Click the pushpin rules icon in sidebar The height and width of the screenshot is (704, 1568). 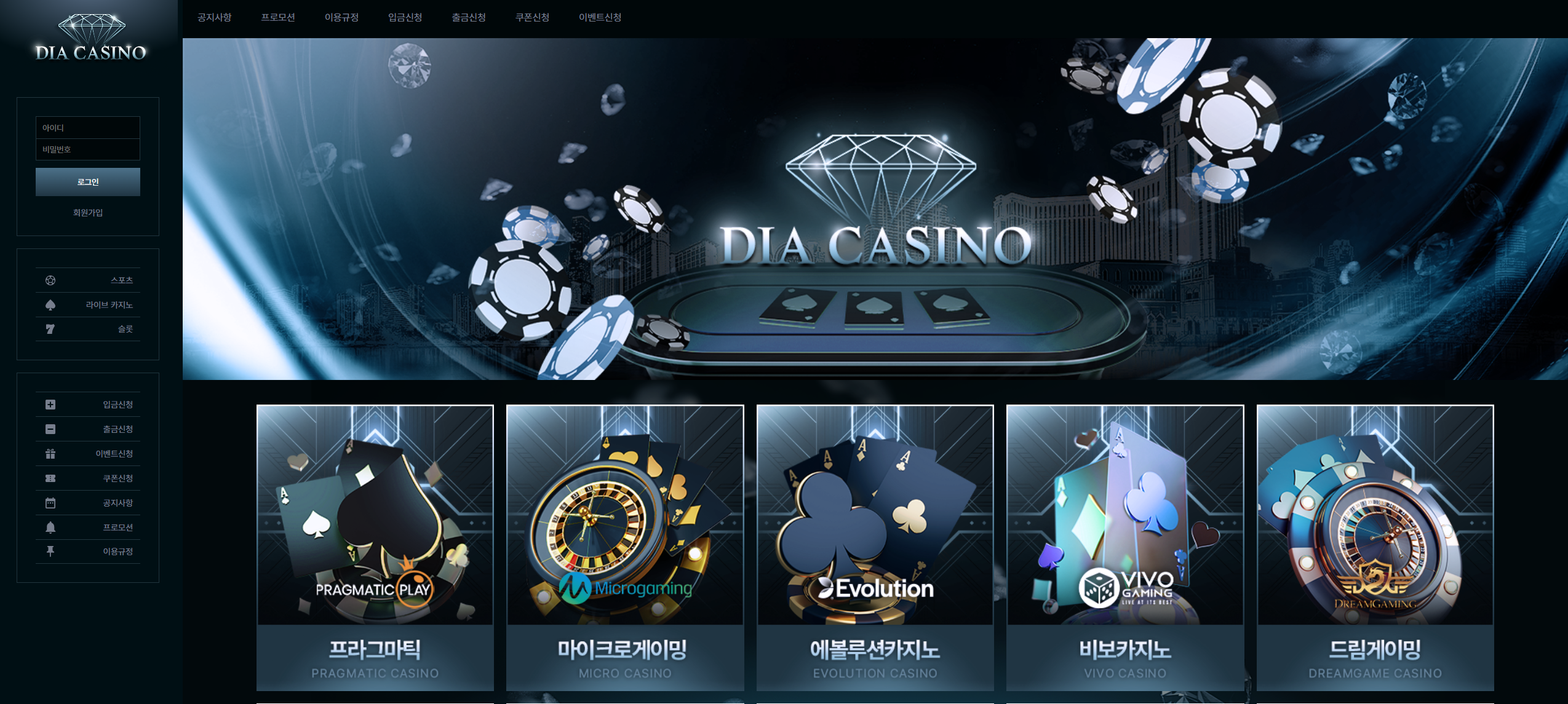coord(50,552)
